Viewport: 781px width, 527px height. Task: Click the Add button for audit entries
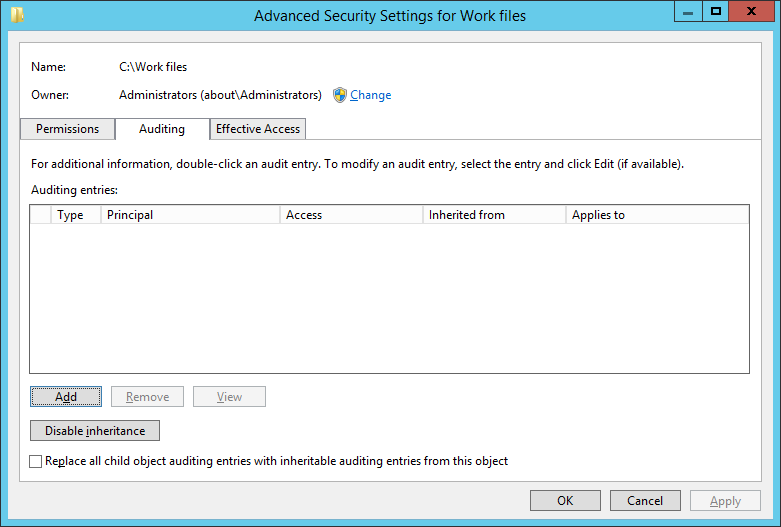(x=66, y=396)
